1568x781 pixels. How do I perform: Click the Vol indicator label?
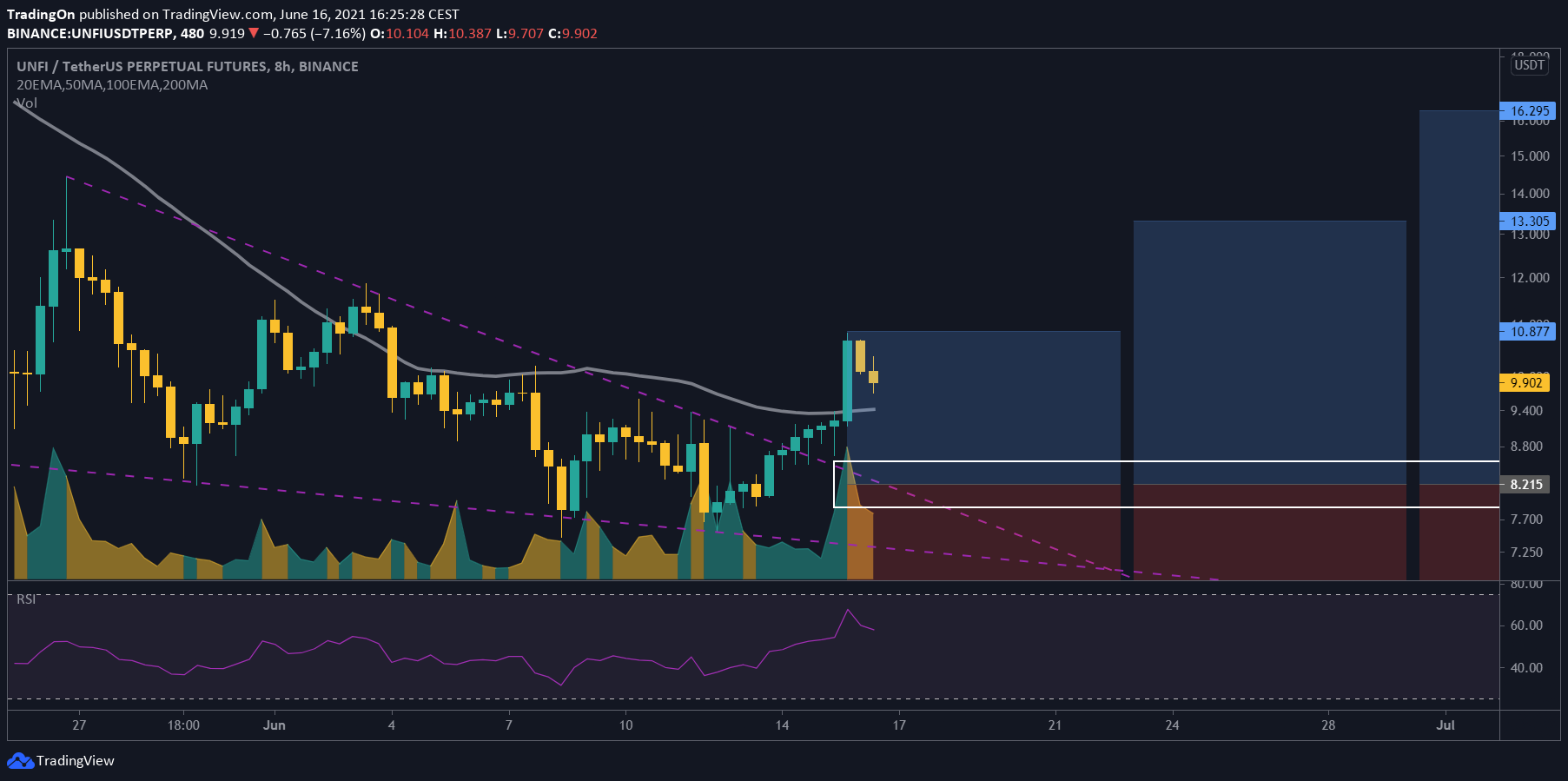pyautogui.click(x=27, y=103)
